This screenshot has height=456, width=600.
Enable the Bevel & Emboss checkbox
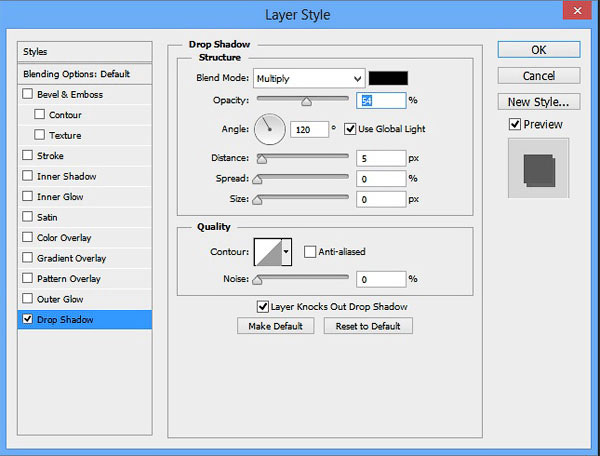coord(27,95)
